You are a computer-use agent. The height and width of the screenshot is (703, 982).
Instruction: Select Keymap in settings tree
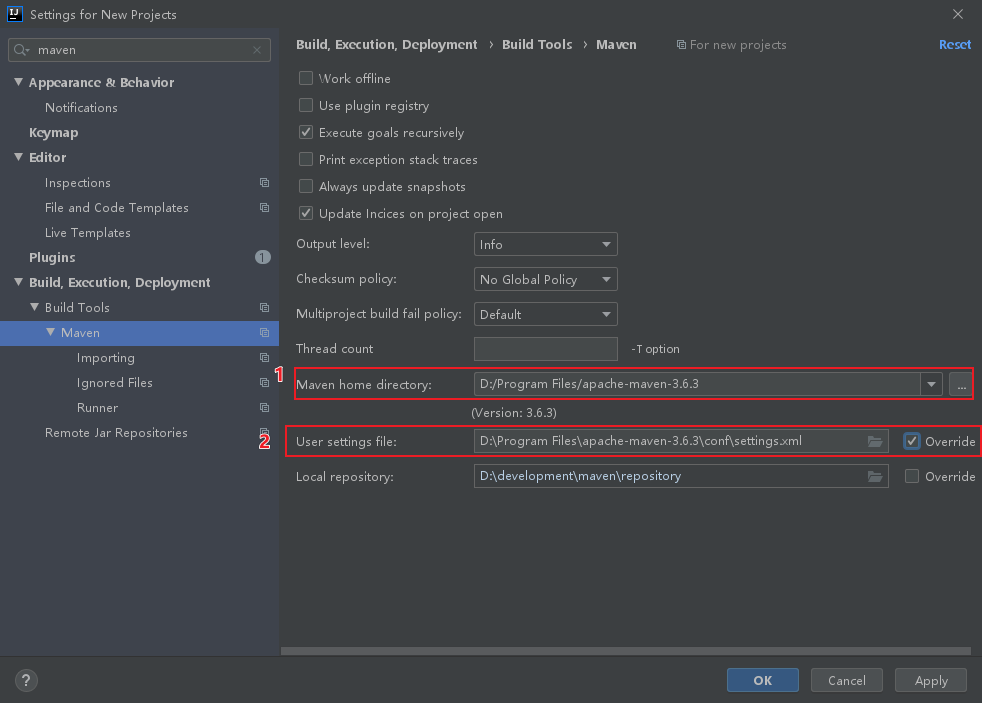54,133
